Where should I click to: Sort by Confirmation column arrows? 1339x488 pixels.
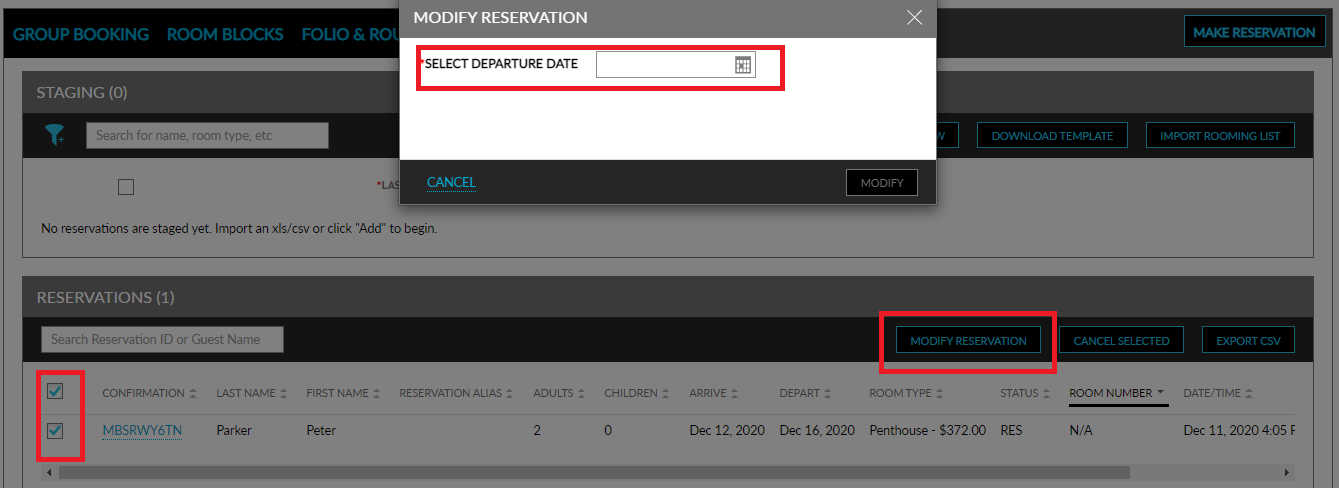point(193,394)
